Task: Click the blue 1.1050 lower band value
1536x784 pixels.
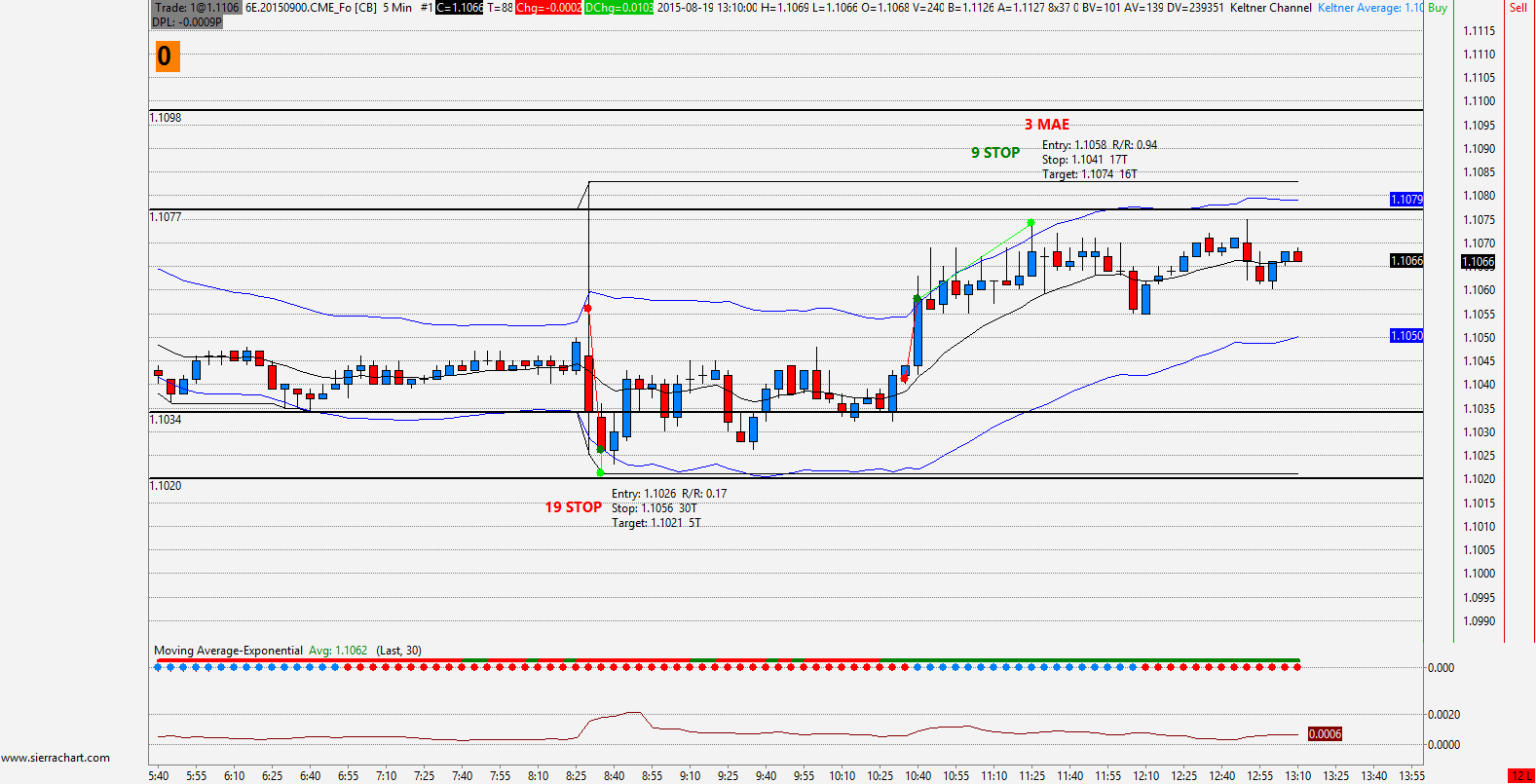Action: pyautogui.click(x=1406, y=336)
